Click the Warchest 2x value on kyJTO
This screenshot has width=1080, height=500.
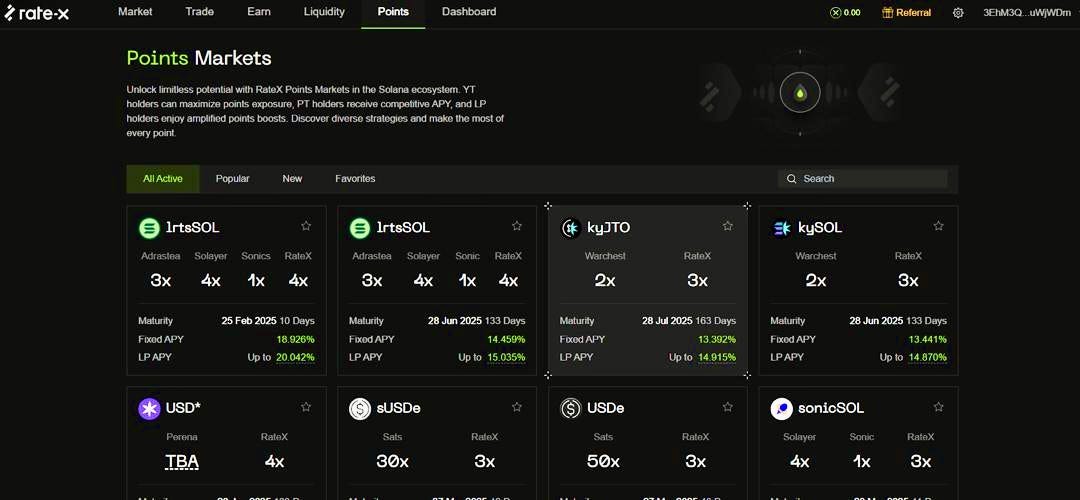(x=605, y=280)
